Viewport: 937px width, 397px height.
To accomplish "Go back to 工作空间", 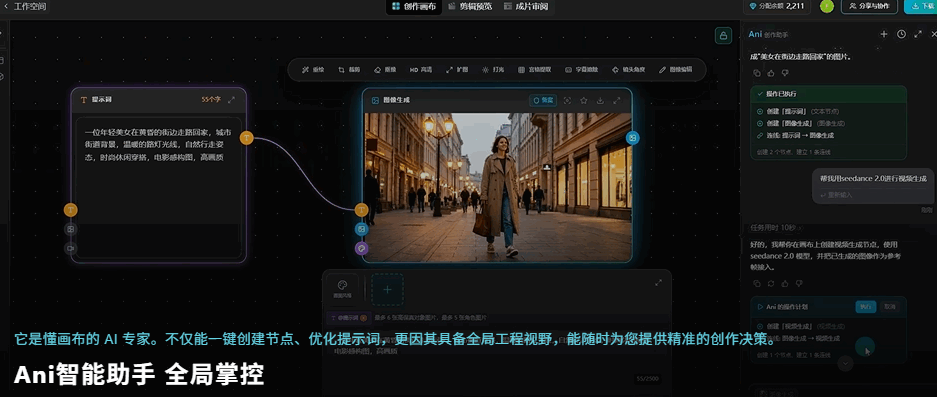I will click(x=25, y=7).
